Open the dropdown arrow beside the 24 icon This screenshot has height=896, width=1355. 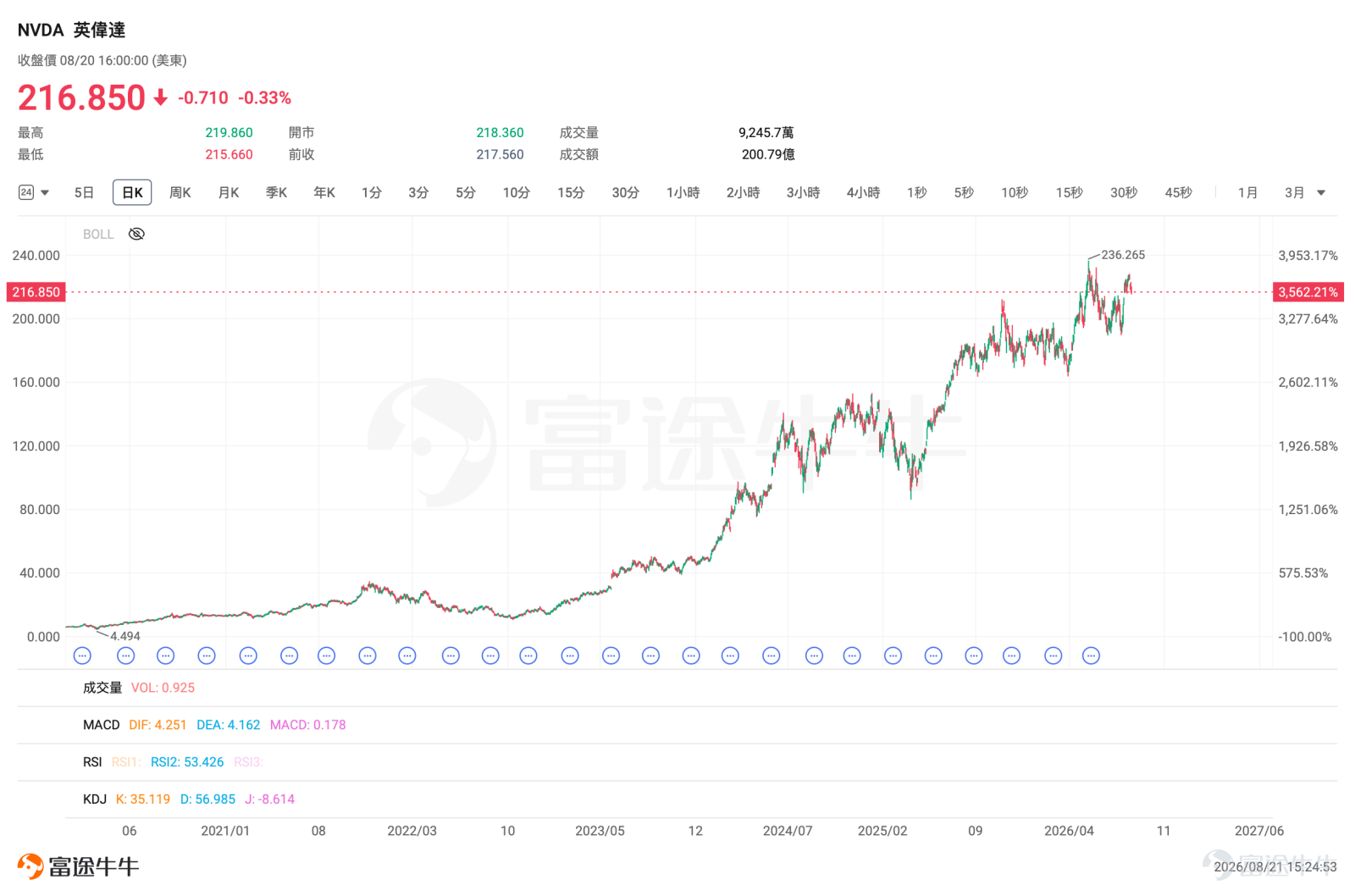[45, 193]
